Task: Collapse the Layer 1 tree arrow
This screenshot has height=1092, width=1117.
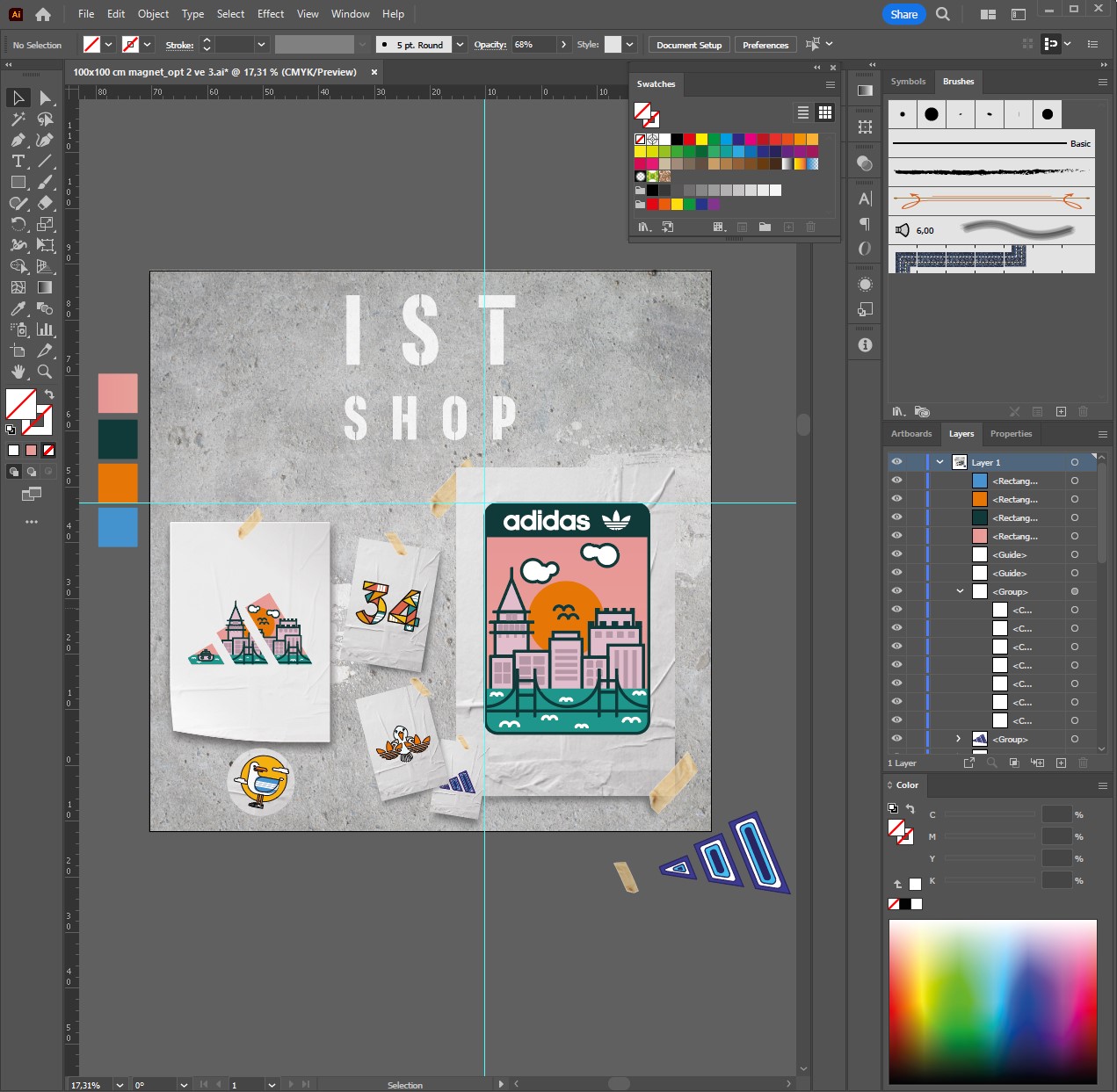Action: pos(940,462)
